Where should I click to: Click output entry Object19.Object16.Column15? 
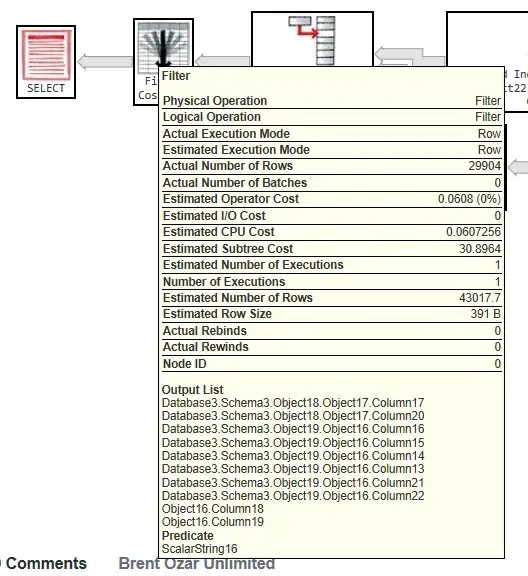point(293,443)
